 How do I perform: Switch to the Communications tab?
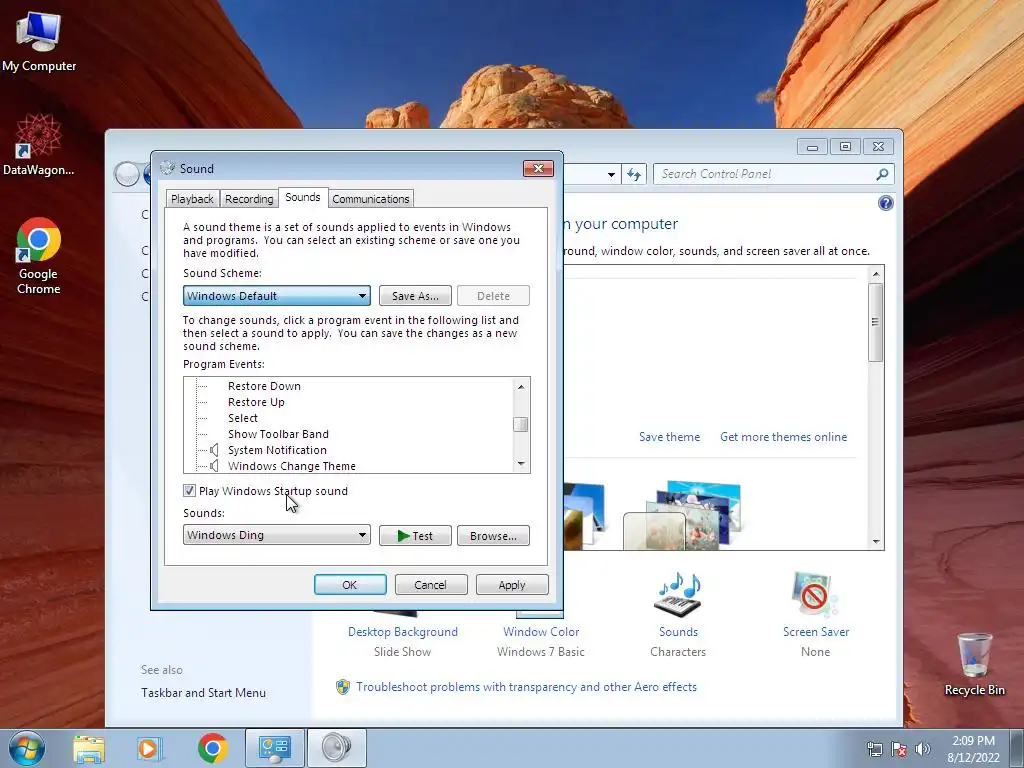pyautogui.click(x=370, y=199)
